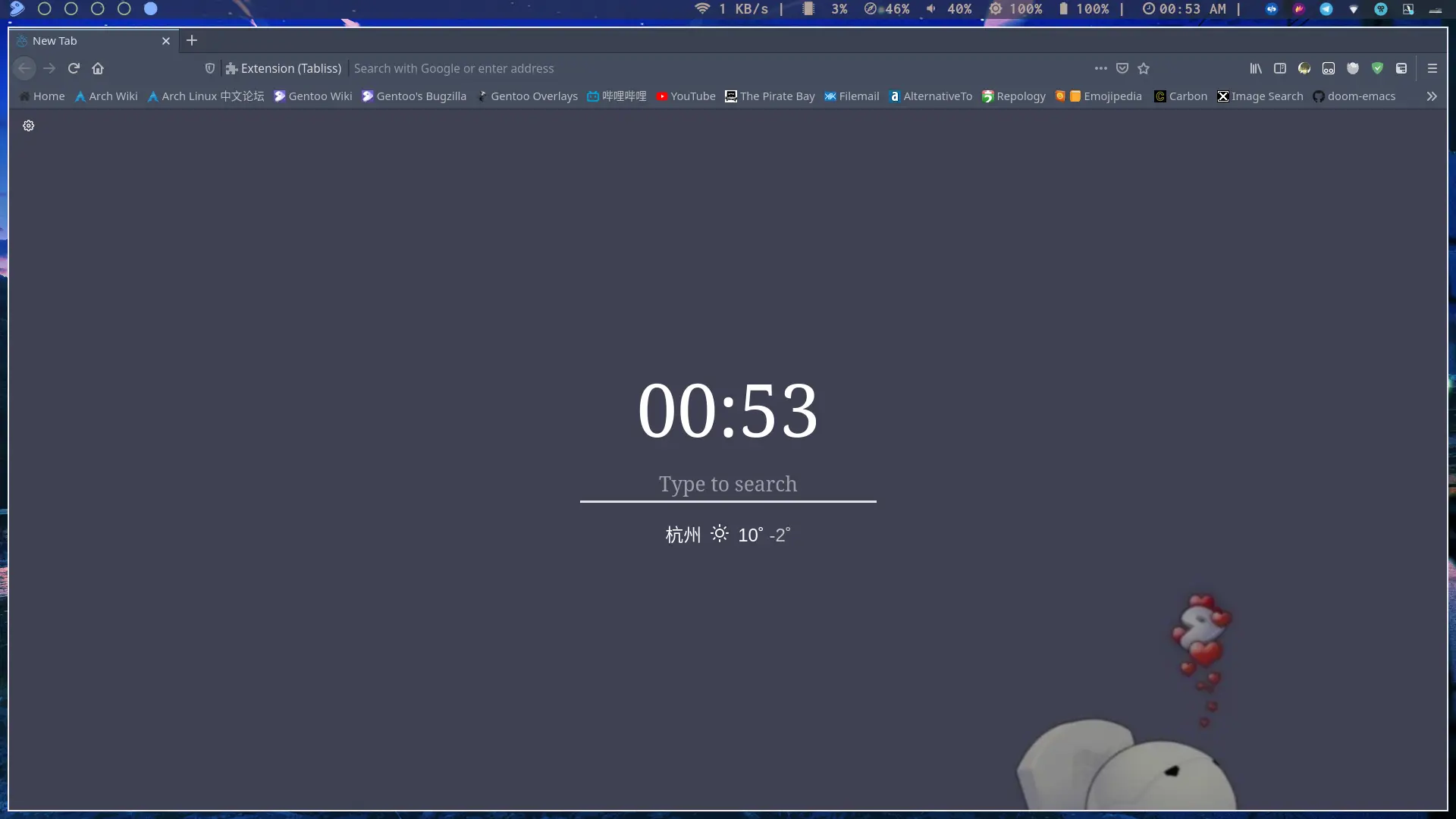Click the green shield adblock extension
This screenshot has height=819, width=1456.
(1377, 68)
